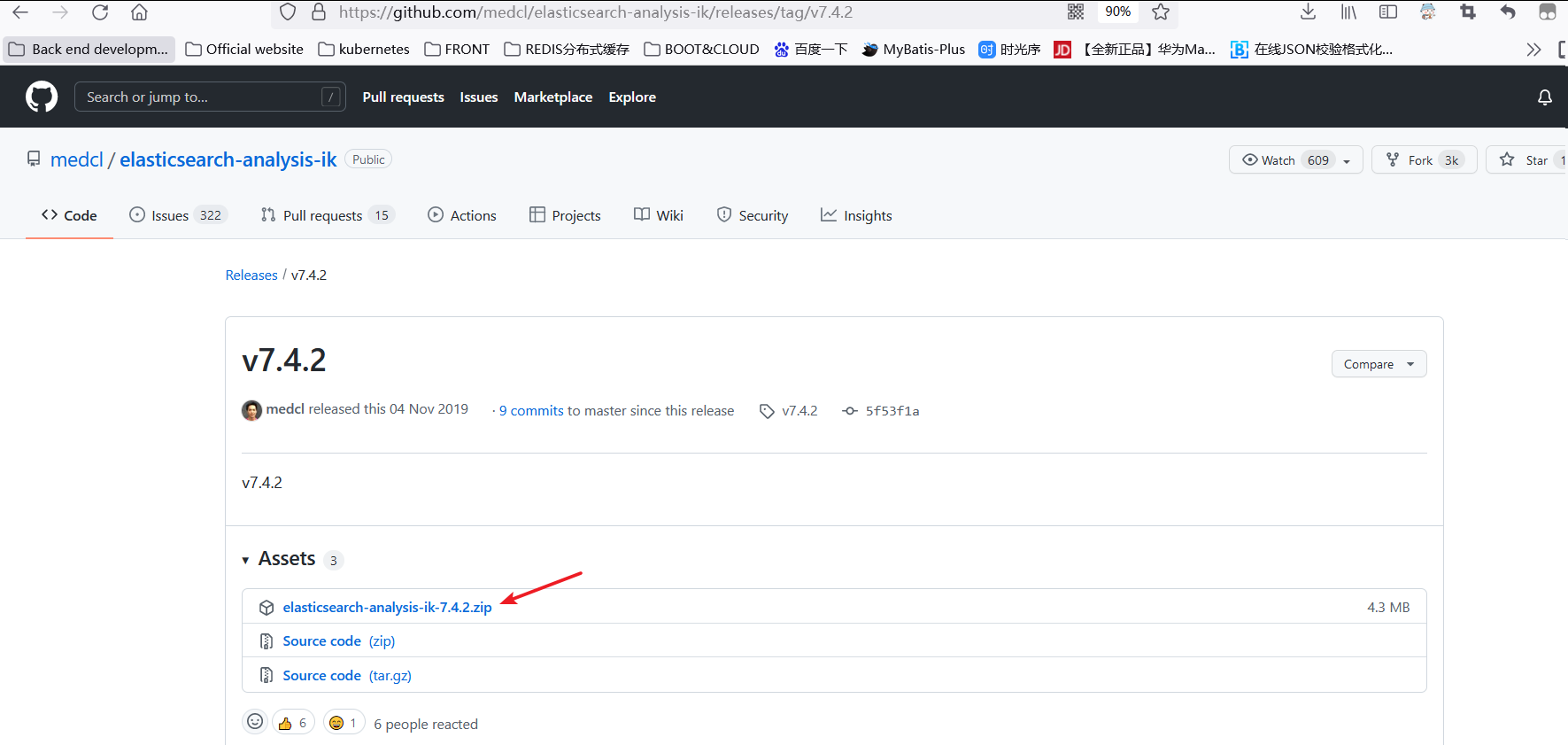Screen dimensions: 1568x745
Task: Open the Security tab
Action: (x=753, y=215)
